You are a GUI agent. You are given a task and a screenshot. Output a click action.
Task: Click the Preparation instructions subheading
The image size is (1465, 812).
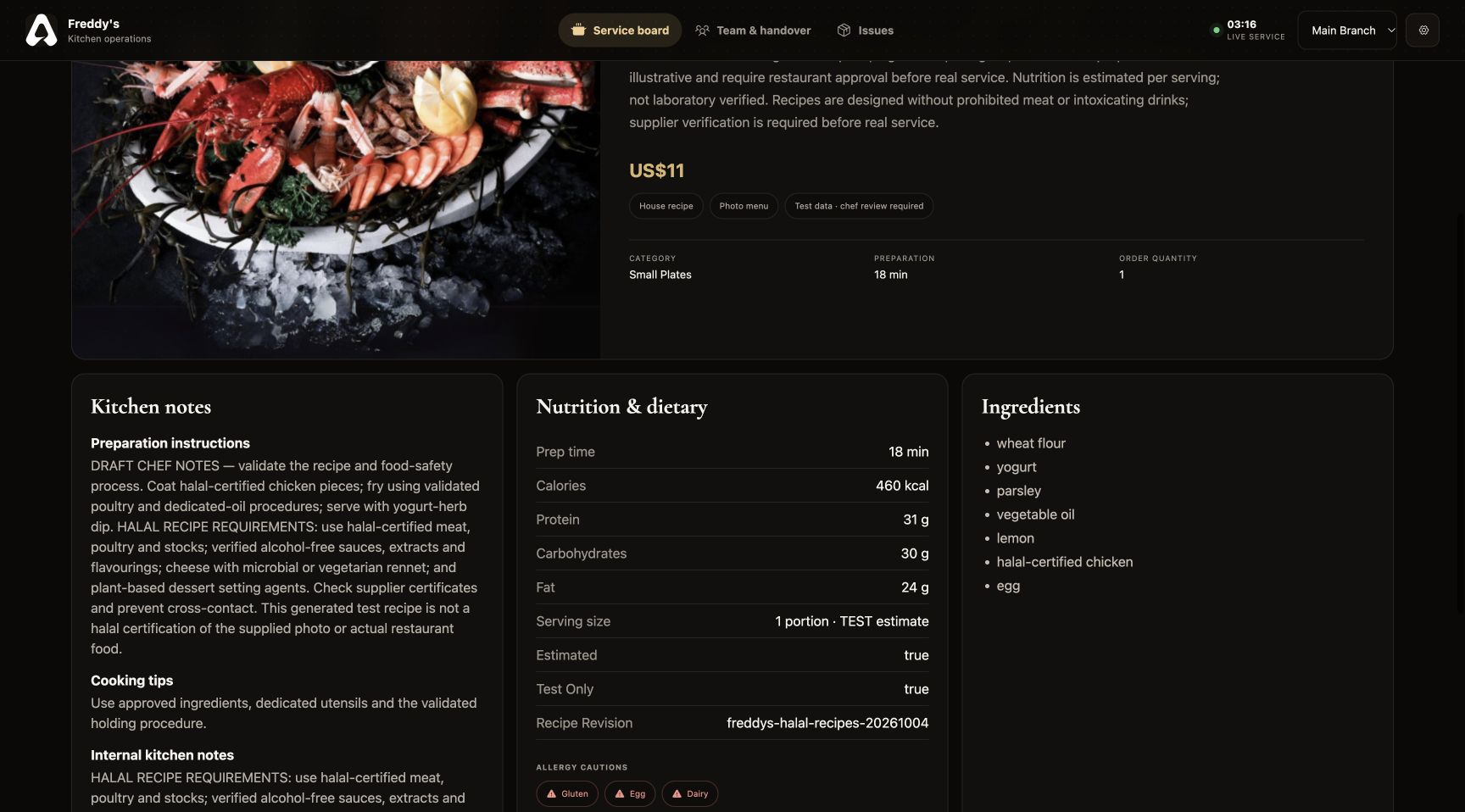tap(170, 443)
